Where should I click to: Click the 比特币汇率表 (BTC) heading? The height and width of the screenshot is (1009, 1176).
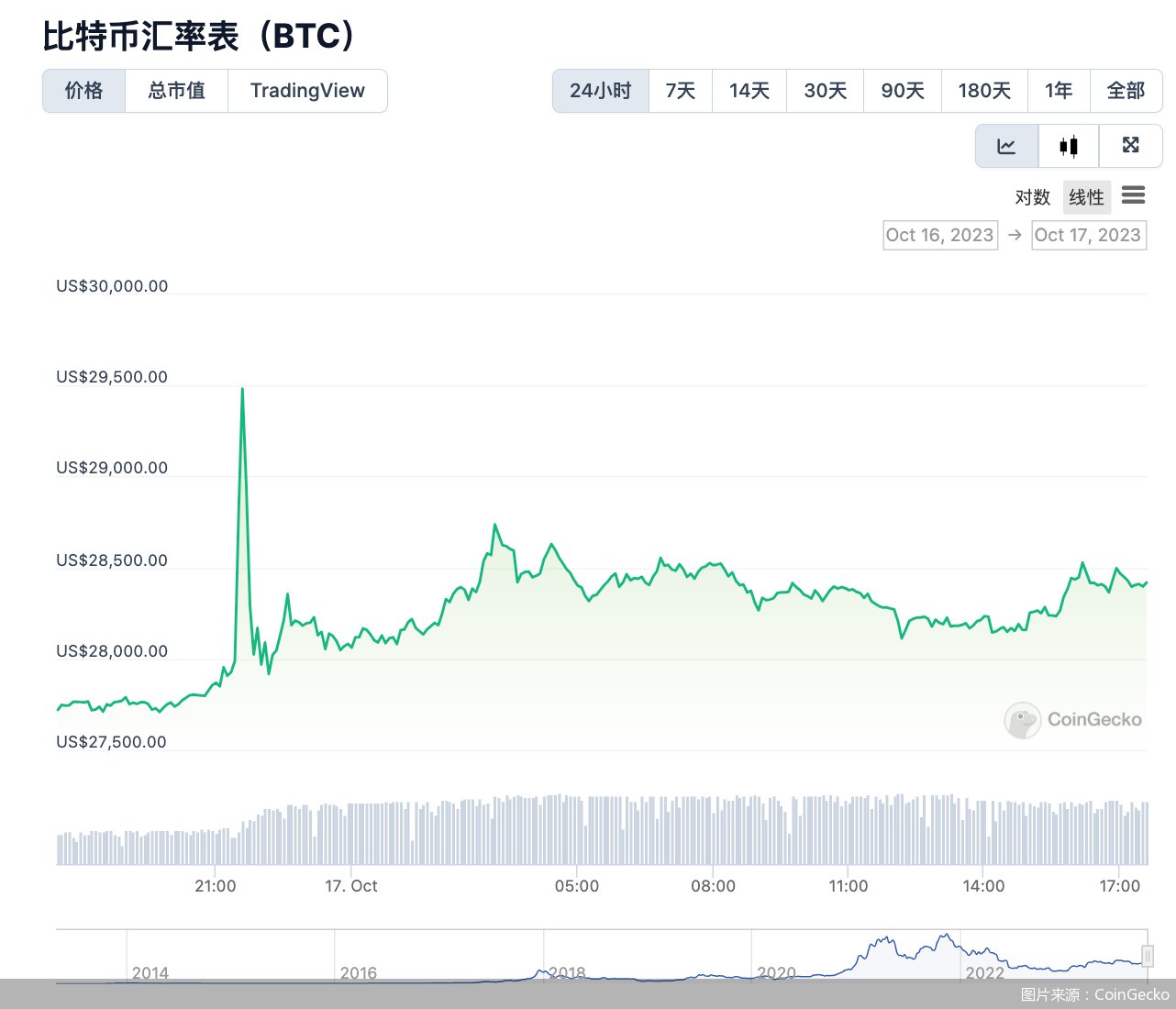point(200,36)
